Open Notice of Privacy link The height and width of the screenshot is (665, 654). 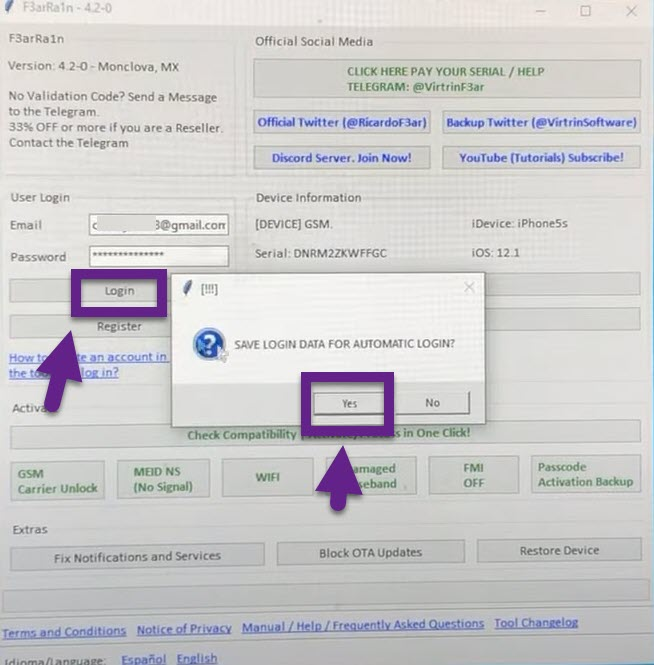[x=184, y=629]
